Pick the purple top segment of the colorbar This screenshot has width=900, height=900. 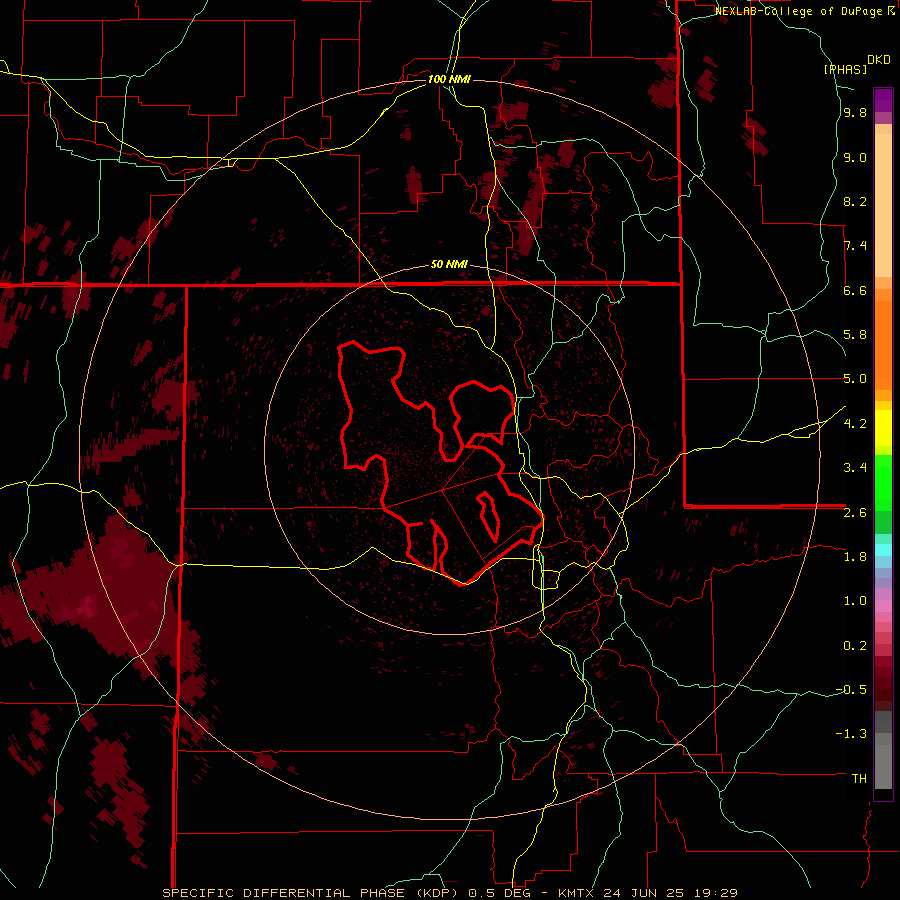[883, 100]
